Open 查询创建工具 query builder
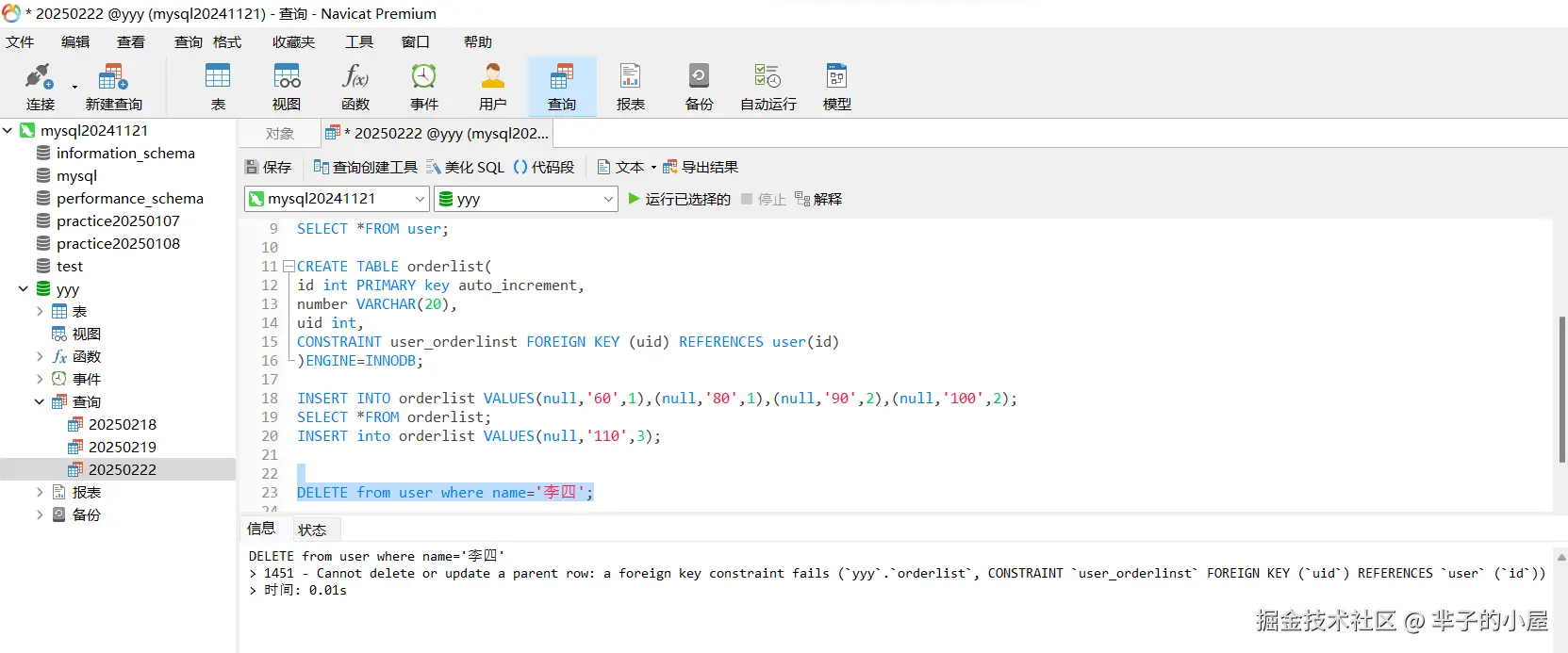1568x653 pixels. point(366,167)
